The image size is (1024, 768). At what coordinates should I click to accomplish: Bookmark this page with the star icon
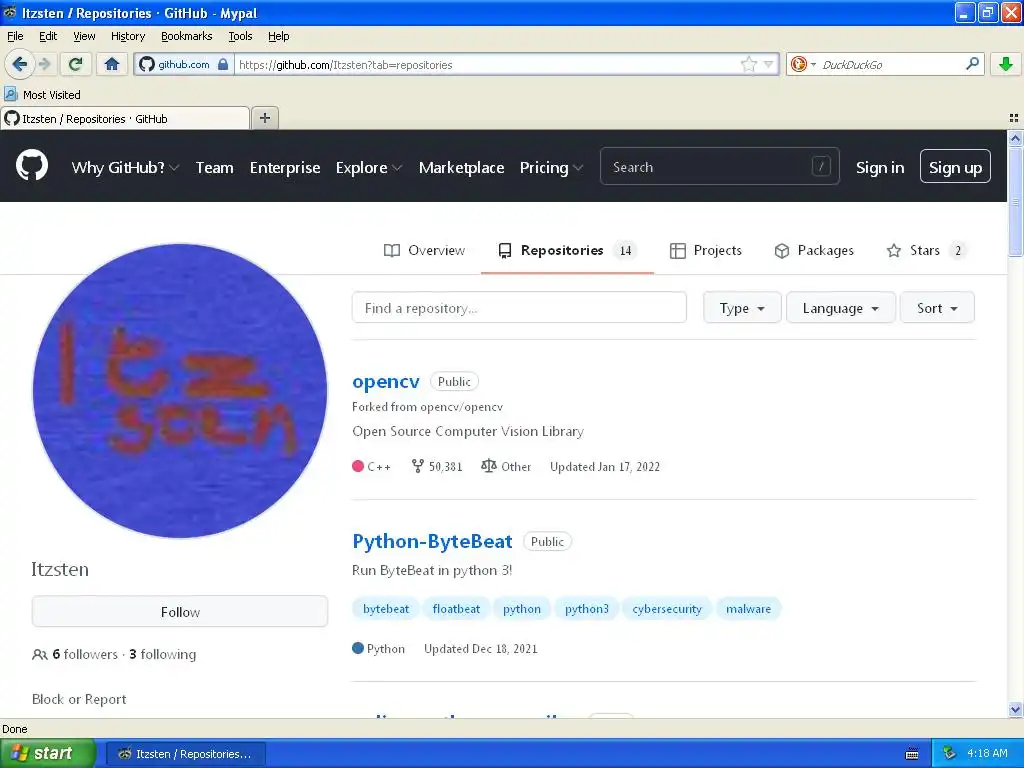(748, 64)
